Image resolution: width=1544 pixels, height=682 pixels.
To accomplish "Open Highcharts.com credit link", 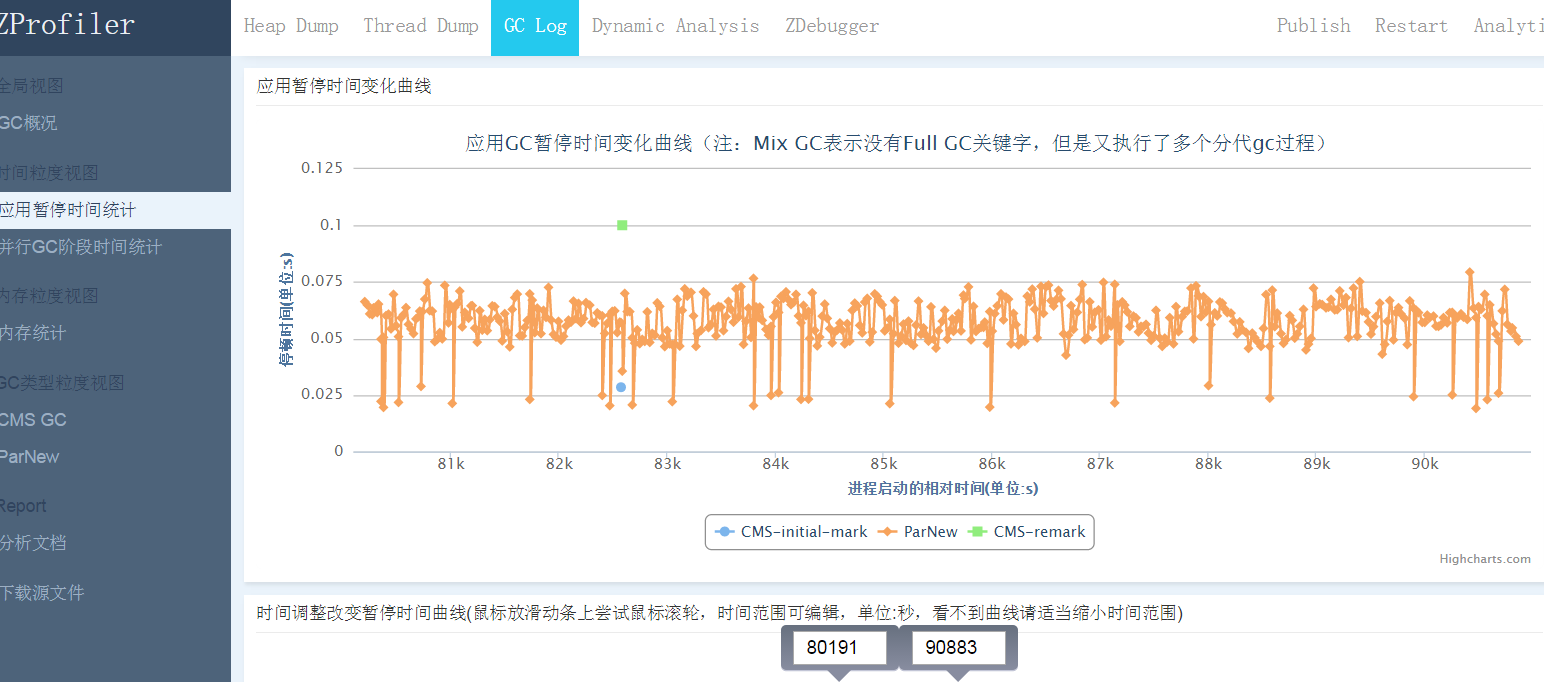I will click(1485, 559).
